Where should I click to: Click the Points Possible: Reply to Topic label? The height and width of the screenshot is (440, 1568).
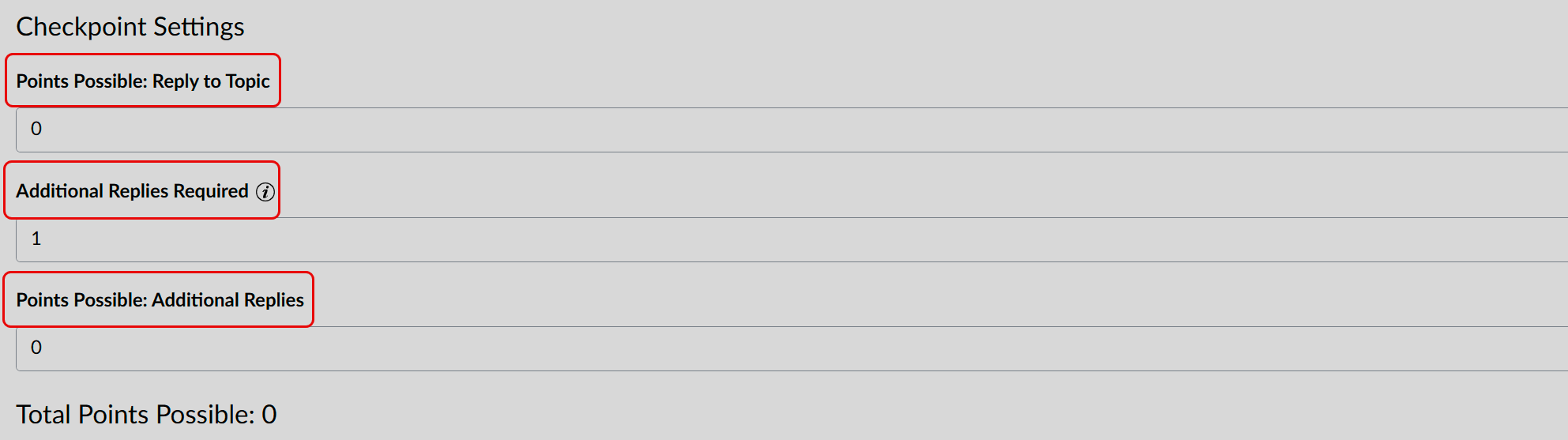pyautogui.click(x=143, y=81)
